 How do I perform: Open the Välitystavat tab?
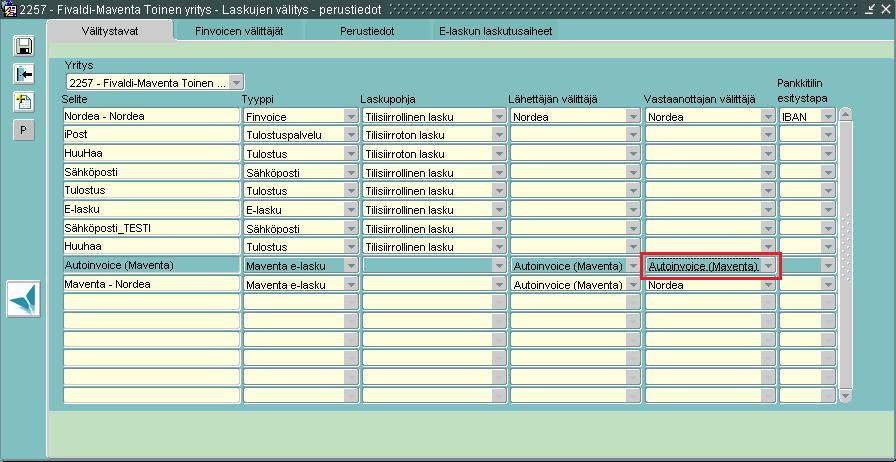point(110,31)
